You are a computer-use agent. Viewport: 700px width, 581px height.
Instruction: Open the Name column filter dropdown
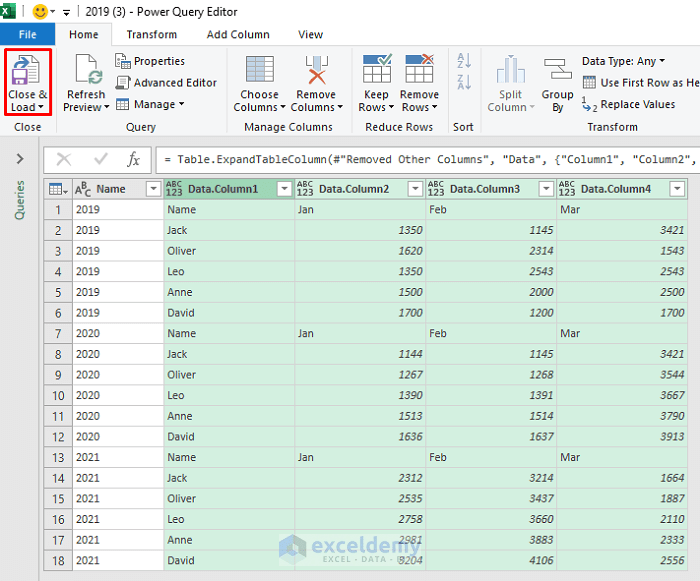tap(153, 189)
